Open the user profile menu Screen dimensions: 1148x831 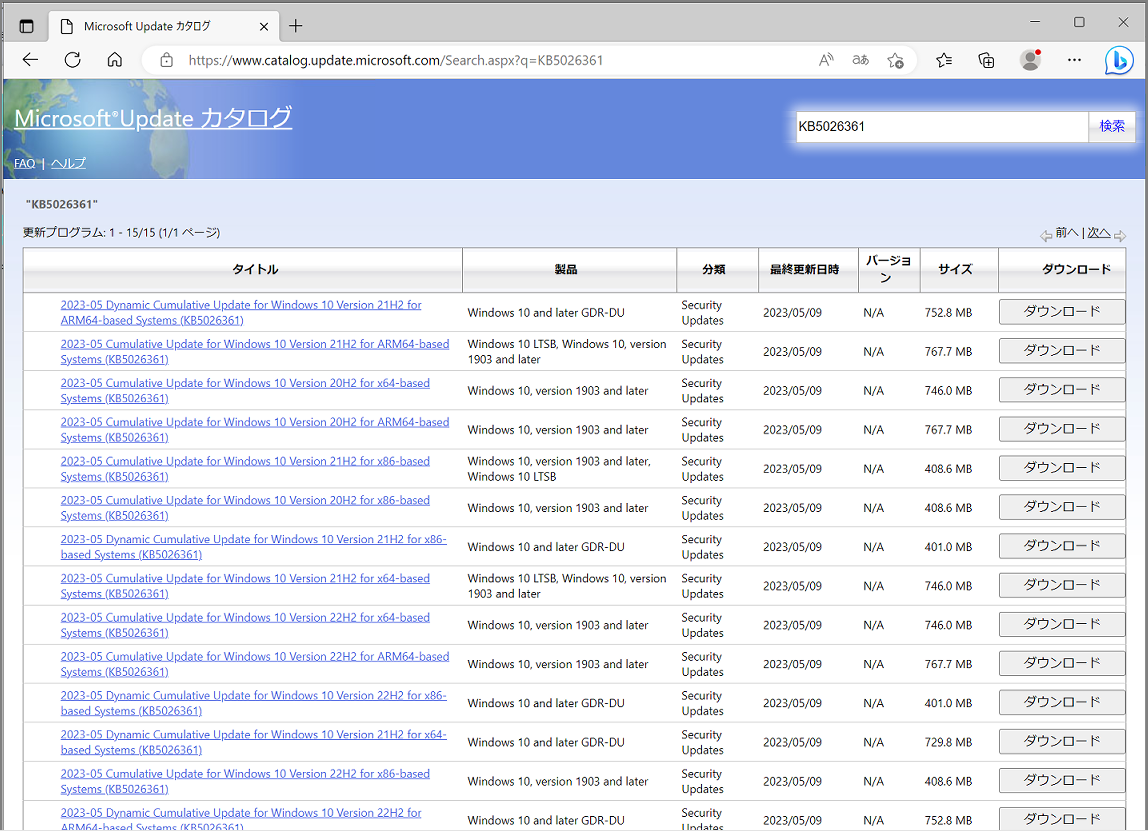point(1031,60)
